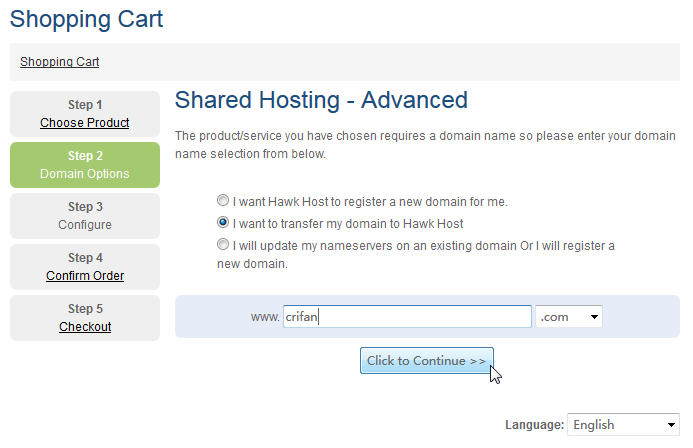The width and height of the screenshot is (693, 448).
Task: Click the domain name text field containing crifan
Action: (x=406, y=317)
